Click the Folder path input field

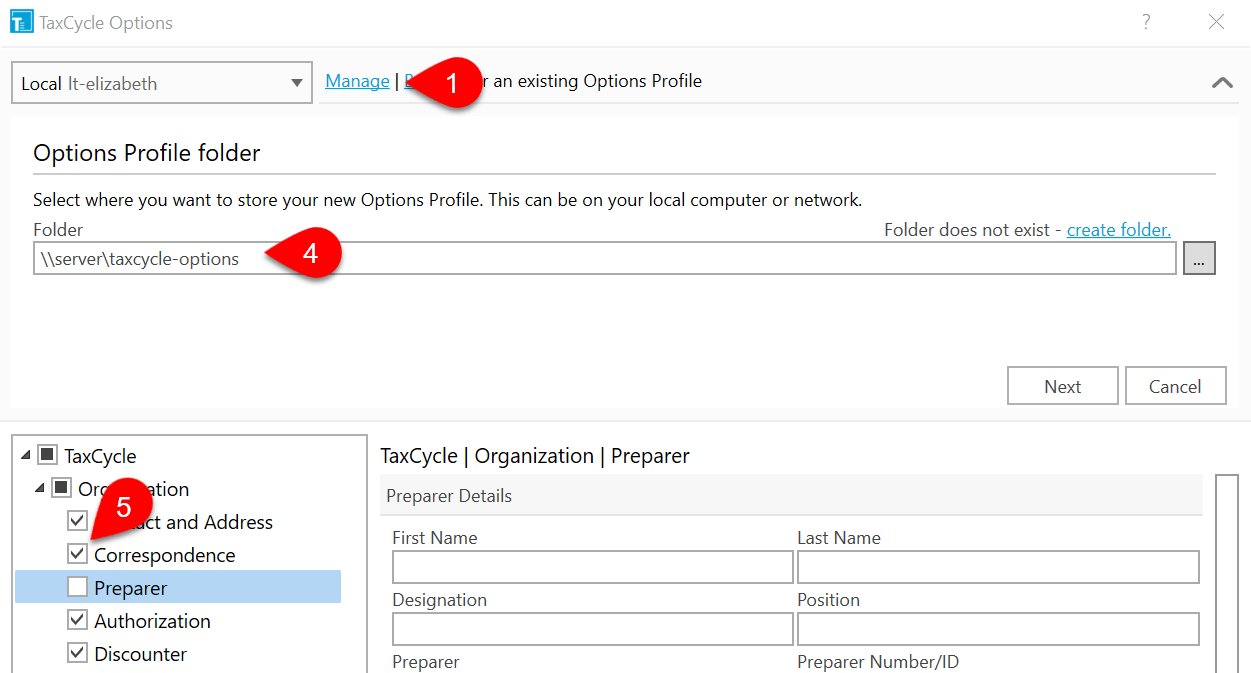604,258
